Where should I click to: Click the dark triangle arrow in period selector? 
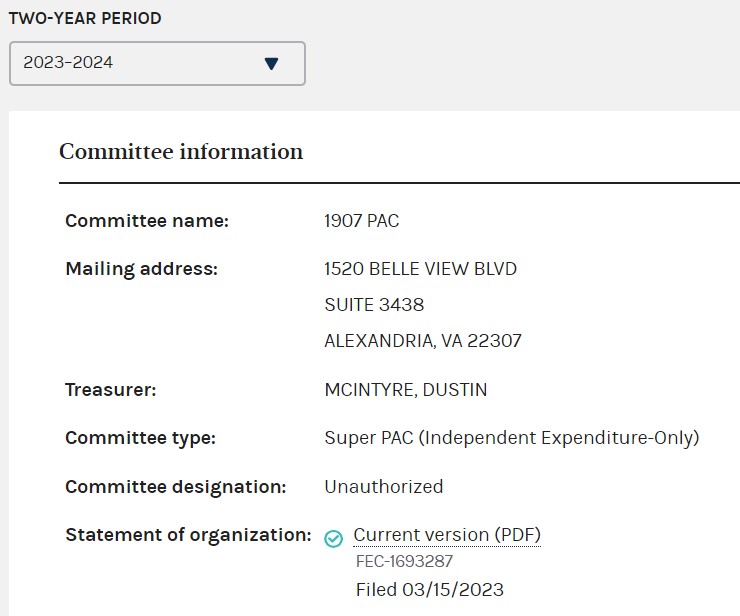(x=271, y=63)
